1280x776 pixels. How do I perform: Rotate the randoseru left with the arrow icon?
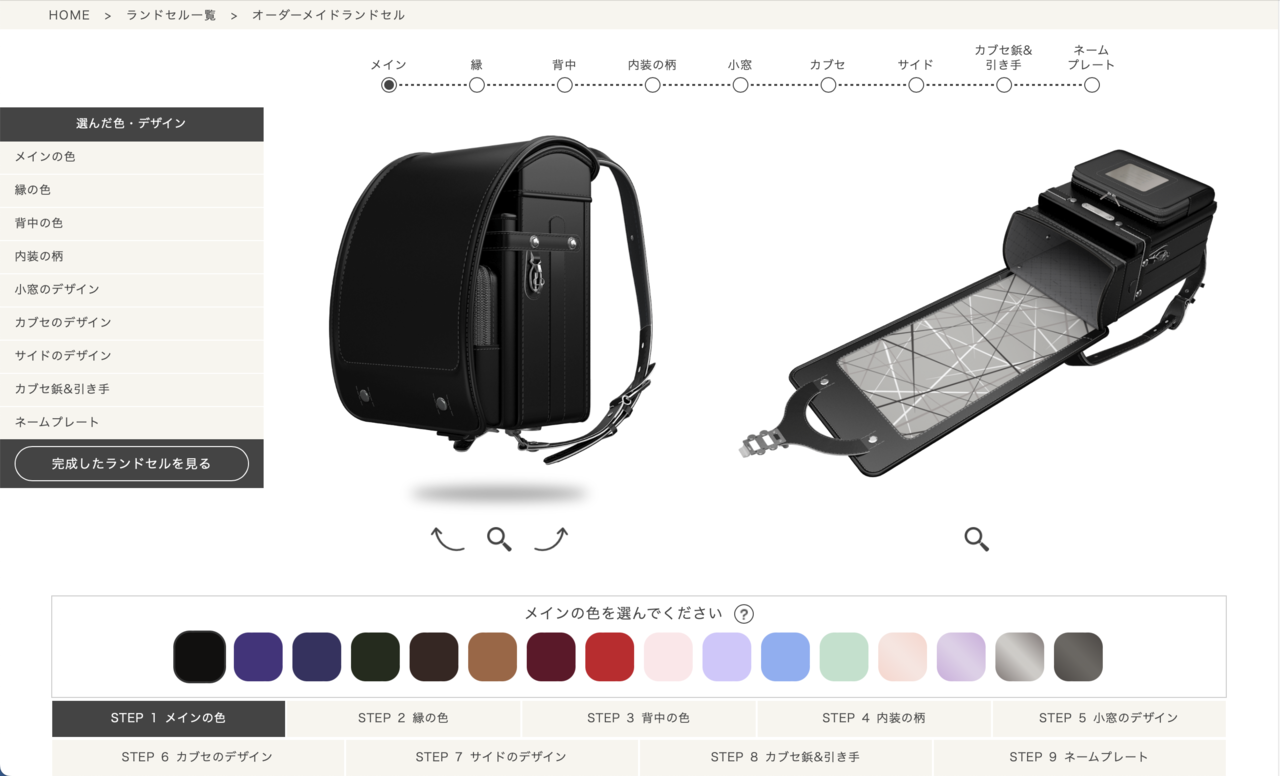(447, 539)
